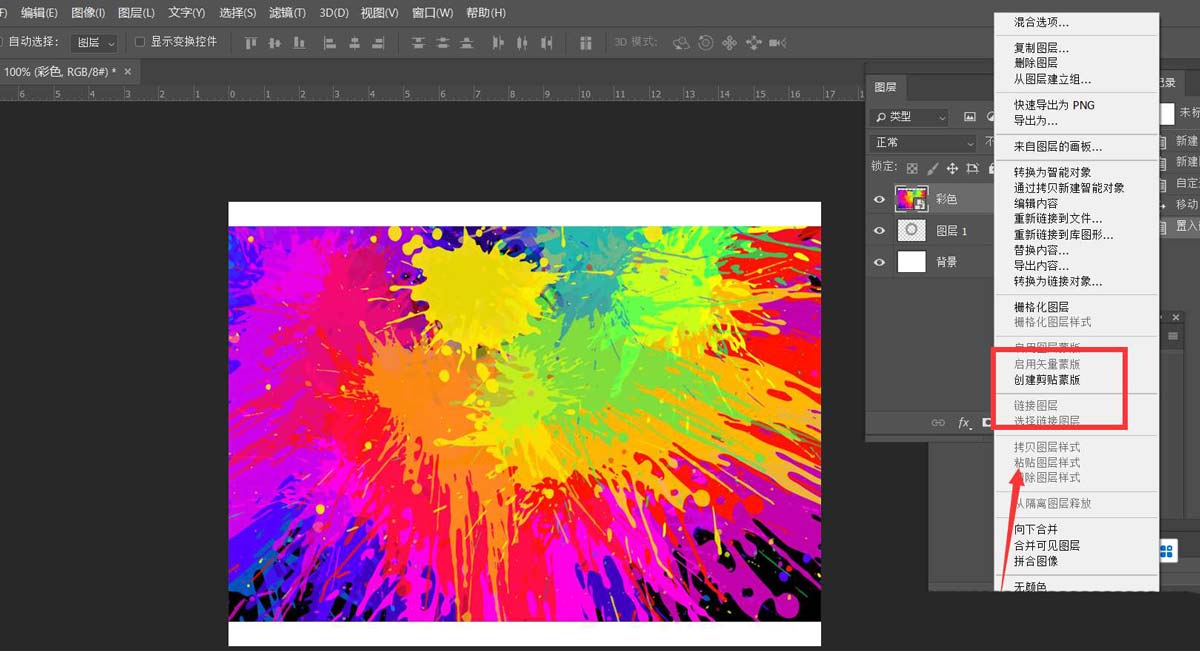This screenshot has height=651, width=1200.
Task: Enable the 显示变换控件 checkbox
Action: coord(140,42)
